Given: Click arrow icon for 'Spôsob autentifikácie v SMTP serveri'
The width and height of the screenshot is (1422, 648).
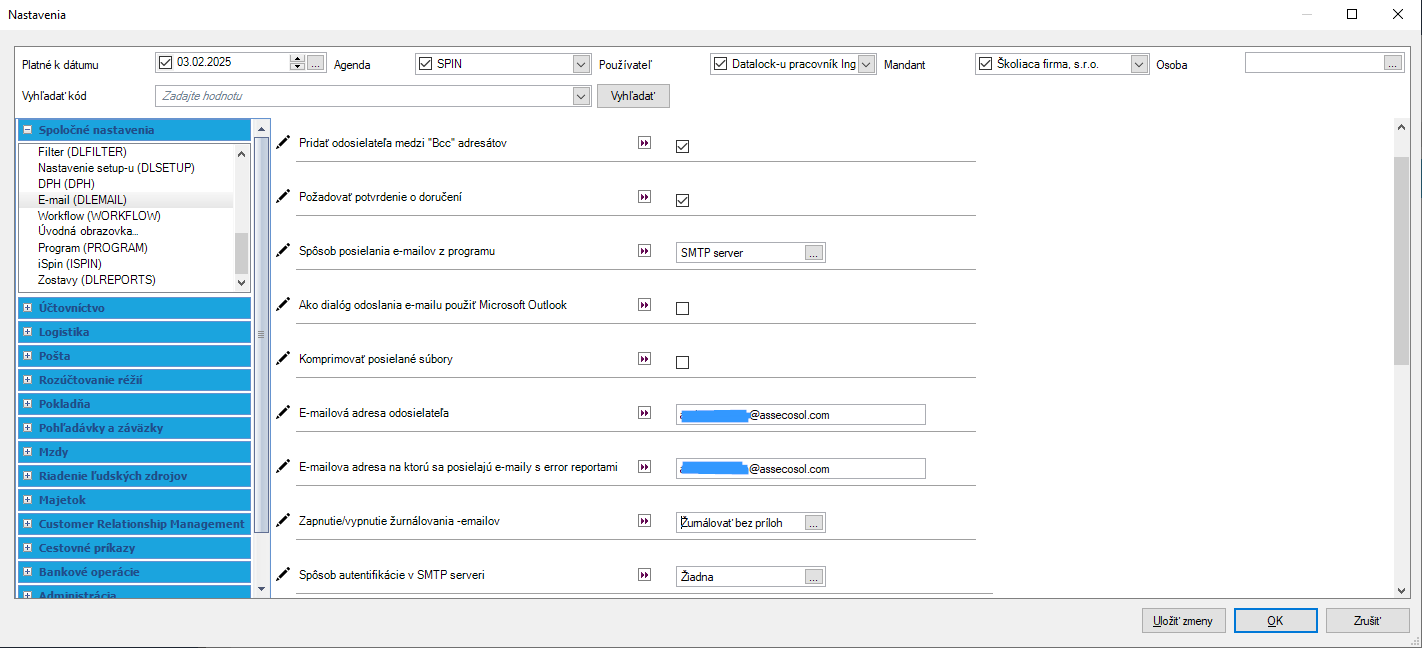Looking at the screenshot, I should [645, 575].
